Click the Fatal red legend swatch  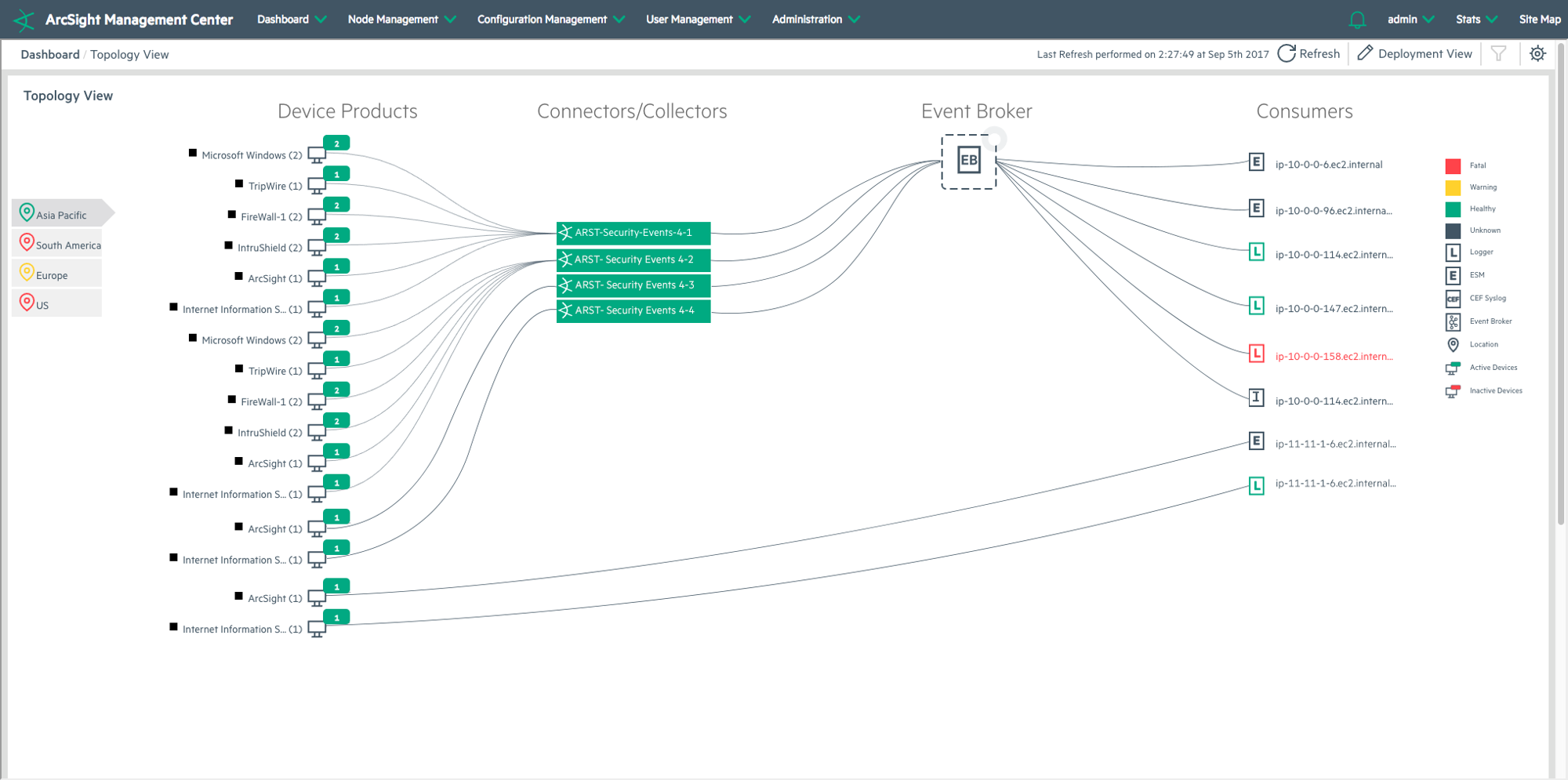pos(1453,166)
